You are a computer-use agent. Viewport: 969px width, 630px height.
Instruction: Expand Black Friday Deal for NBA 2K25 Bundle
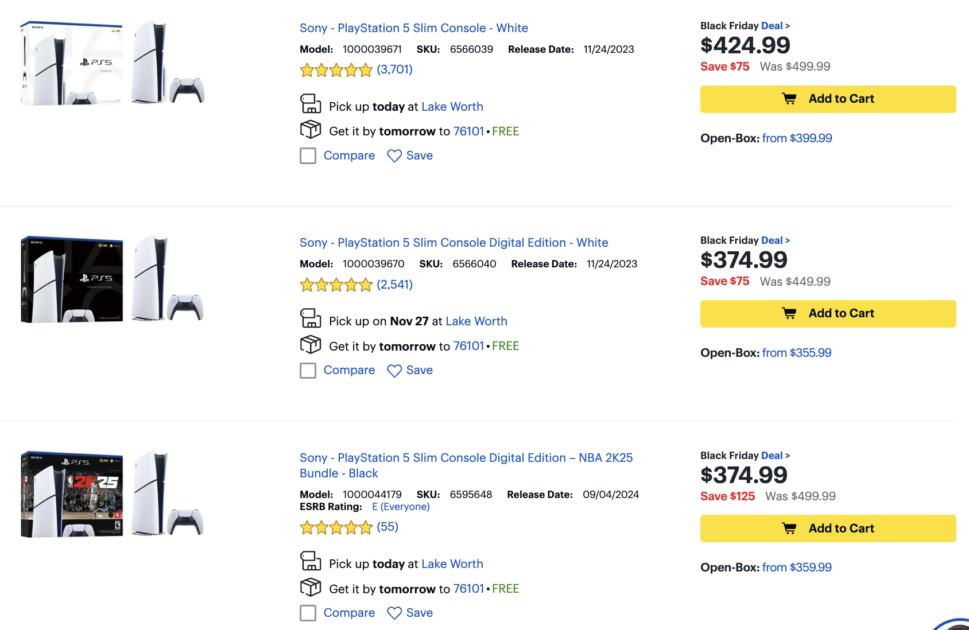coord(775,456)
